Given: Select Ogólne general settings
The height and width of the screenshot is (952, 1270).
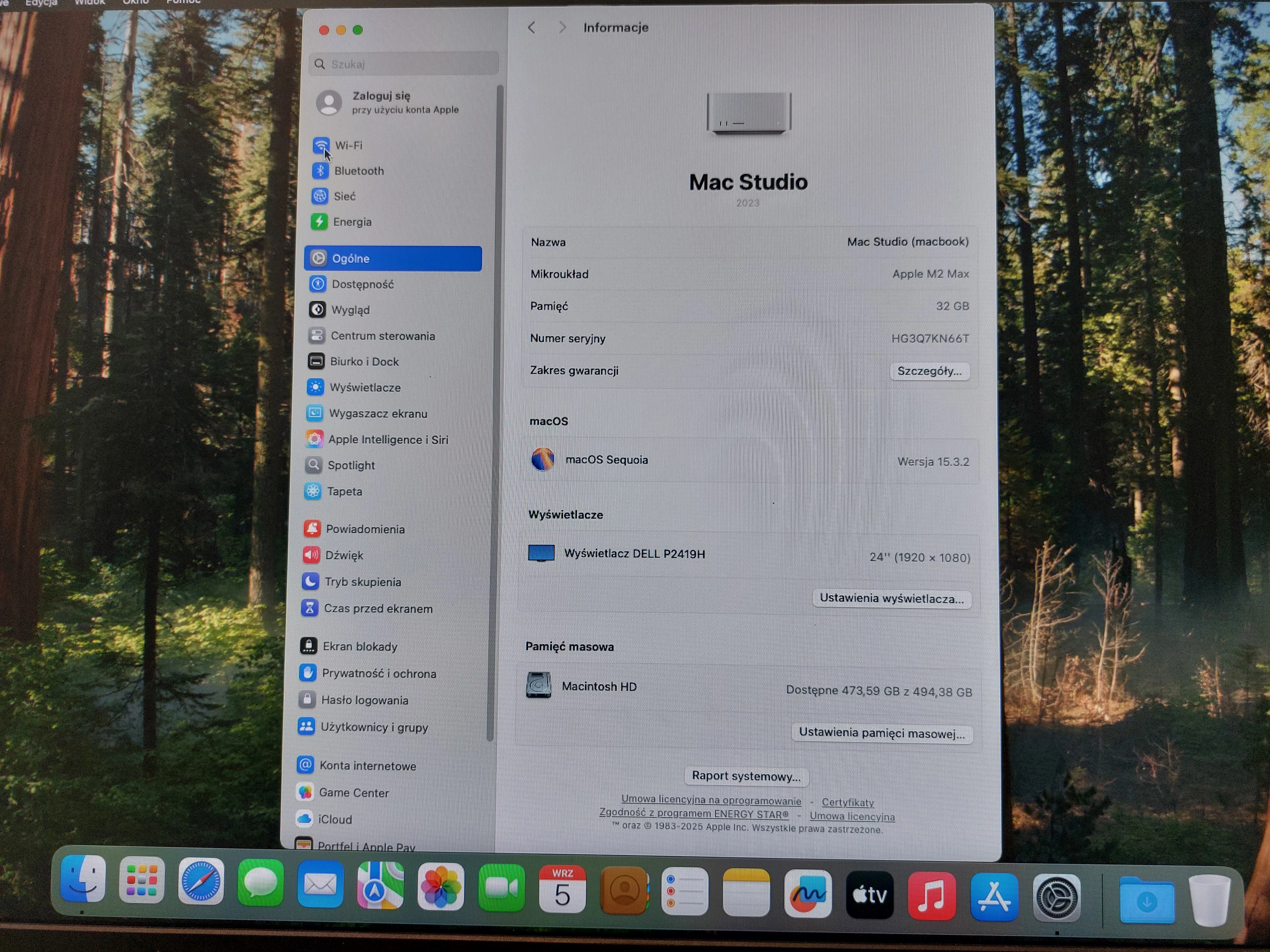Looking at the screenshot, I should (393, 259).
